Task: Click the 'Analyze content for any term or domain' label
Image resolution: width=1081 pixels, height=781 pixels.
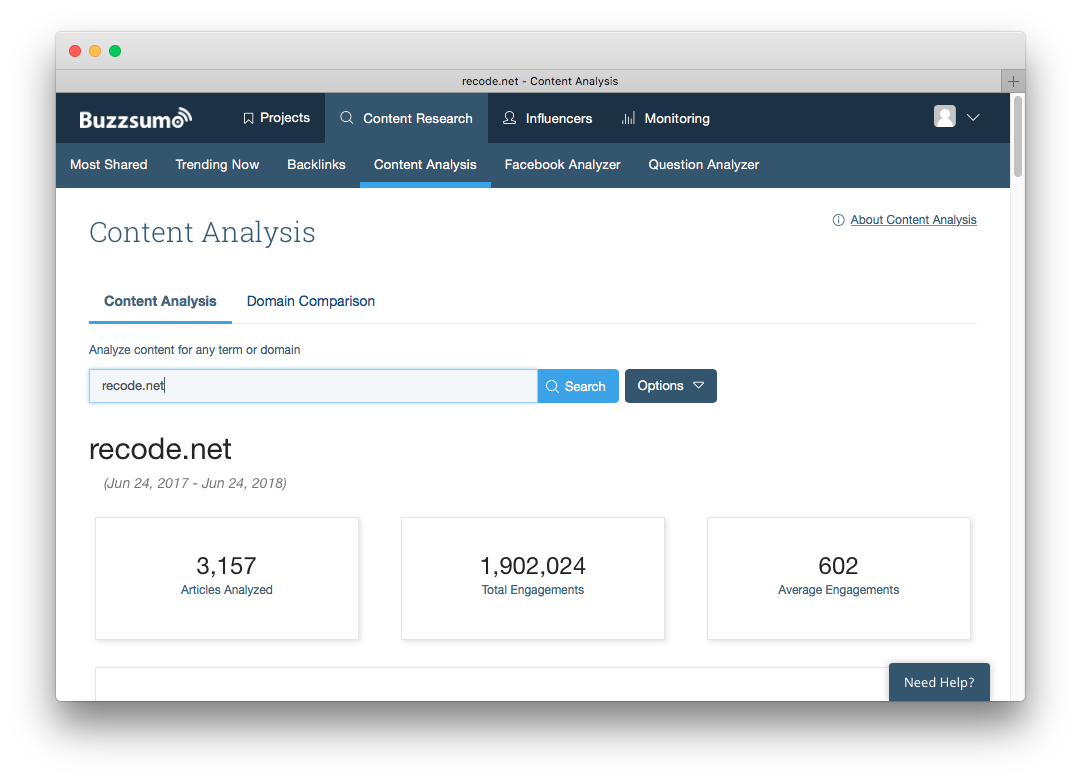Action: (194, 349)
